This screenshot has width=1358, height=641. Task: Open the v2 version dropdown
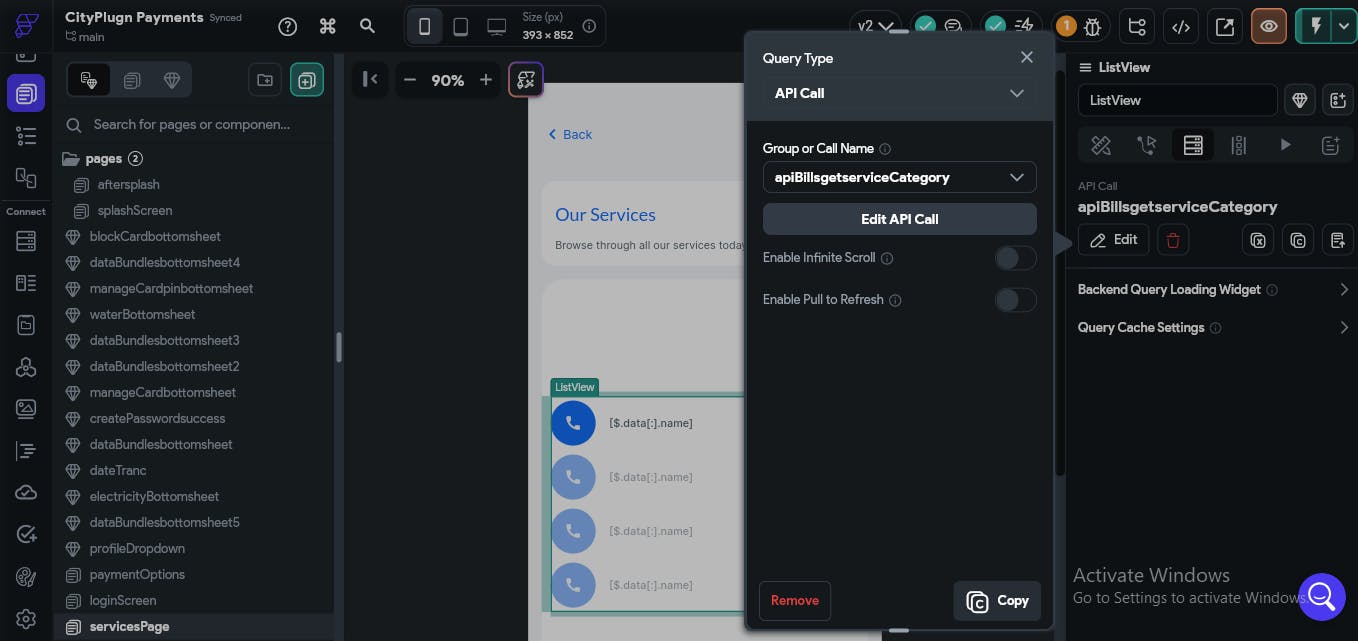(x=874, y=27)
